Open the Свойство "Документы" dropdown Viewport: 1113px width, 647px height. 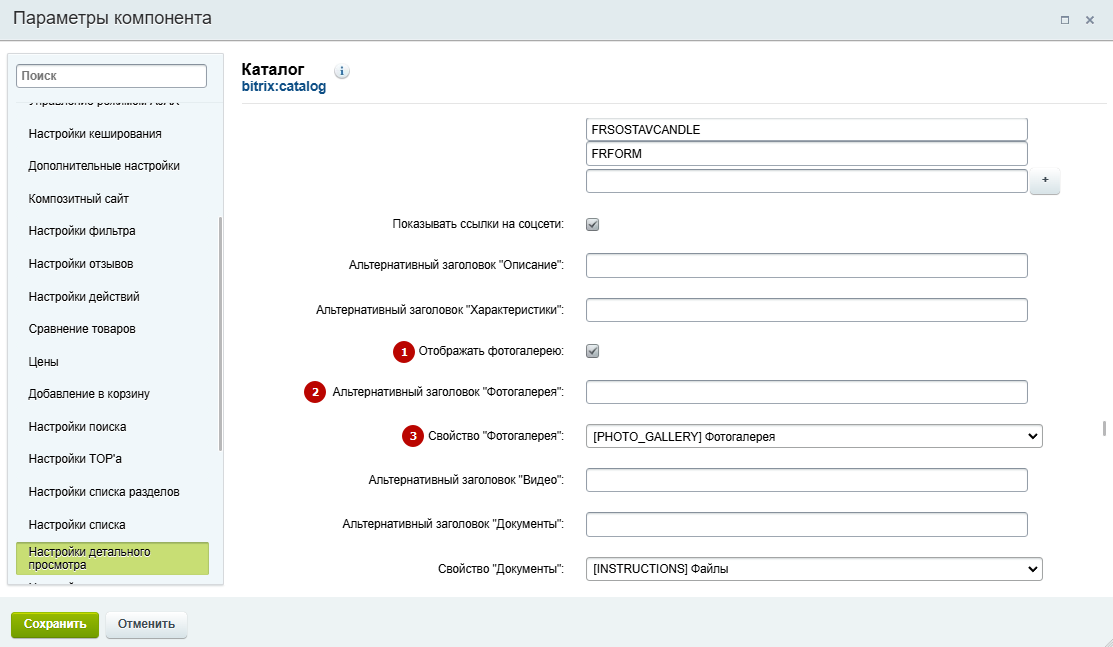(x=814, y=569)
